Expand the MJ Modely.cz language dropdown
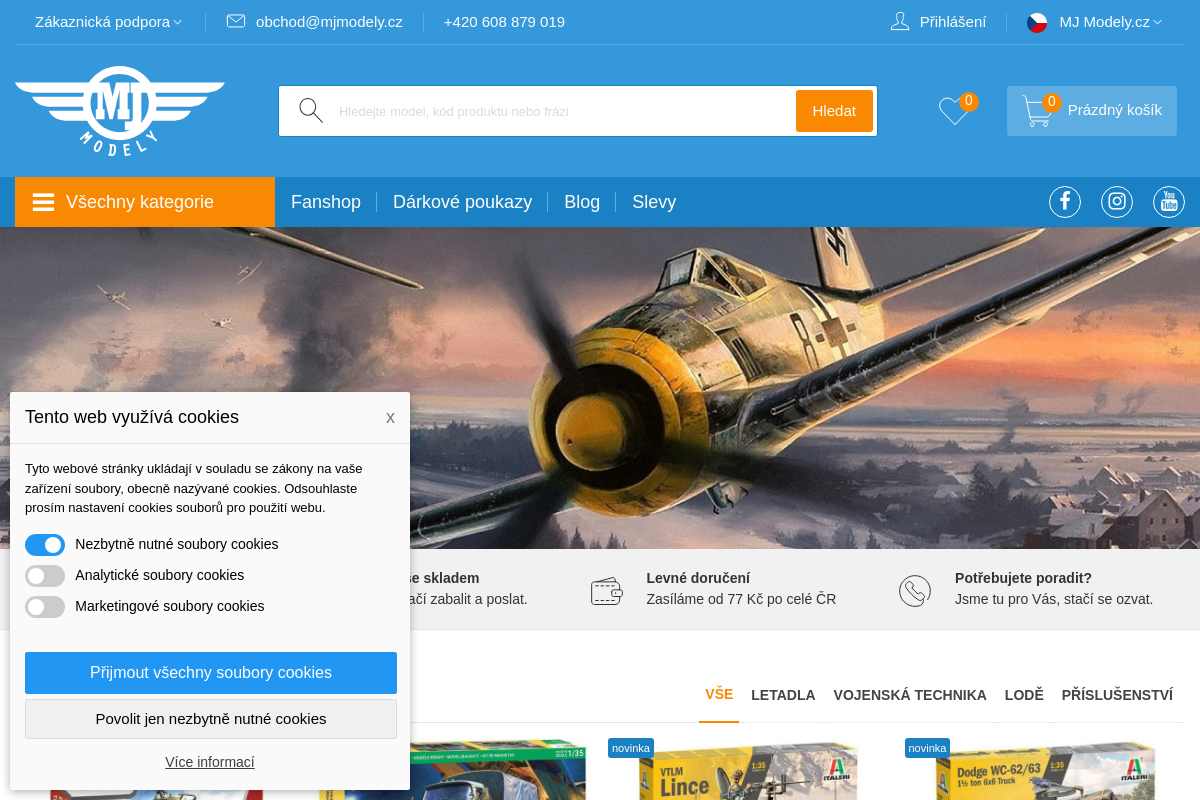Image resolution: width=1200 pixels, height=800 pixels. [x=1110, y=22]
